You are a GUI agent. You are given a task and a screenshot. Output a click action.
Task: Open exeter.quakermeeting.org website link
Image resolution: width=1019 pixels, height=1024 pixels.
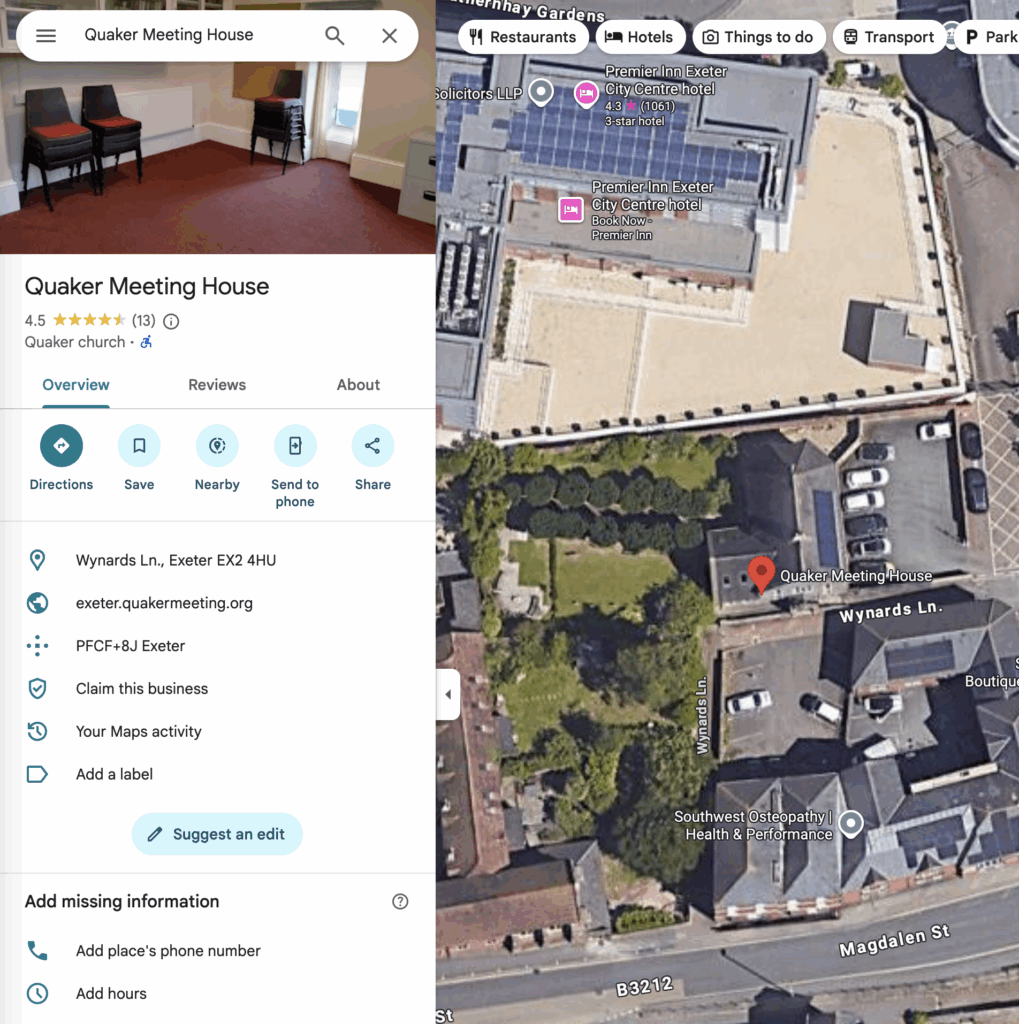(163, 603)
